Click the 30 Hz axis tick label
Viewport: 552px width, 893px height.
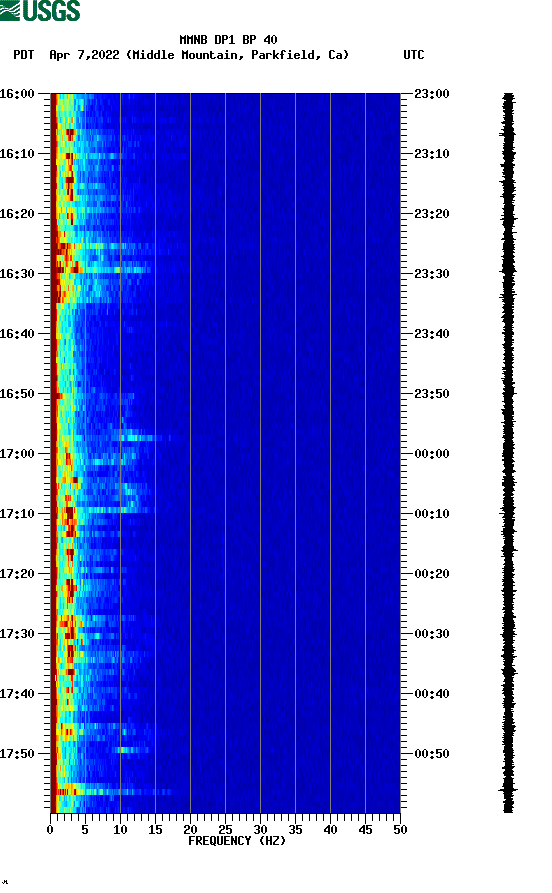pyautogui.click(x=260, y=830)
